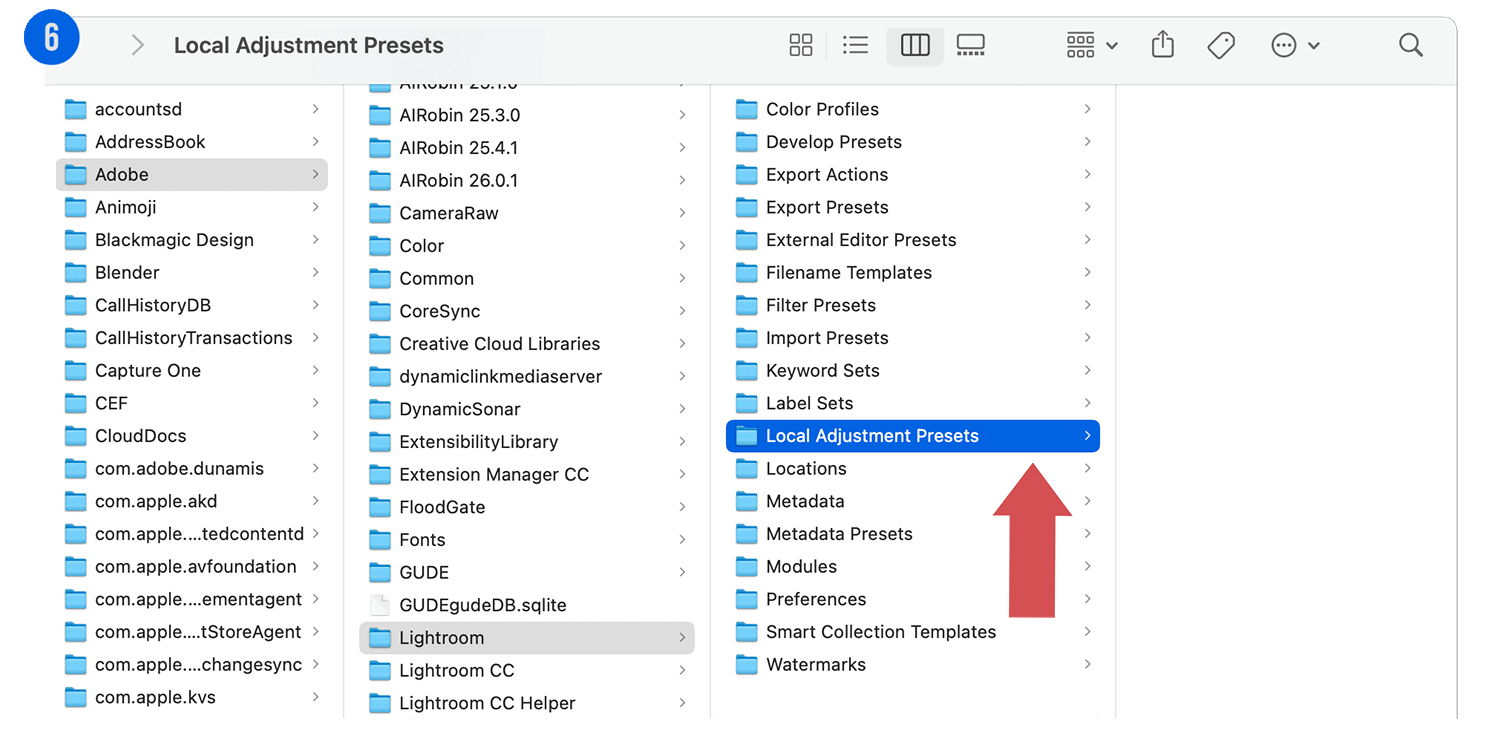Click the Color Profiles folder icon

pos(746,110)
